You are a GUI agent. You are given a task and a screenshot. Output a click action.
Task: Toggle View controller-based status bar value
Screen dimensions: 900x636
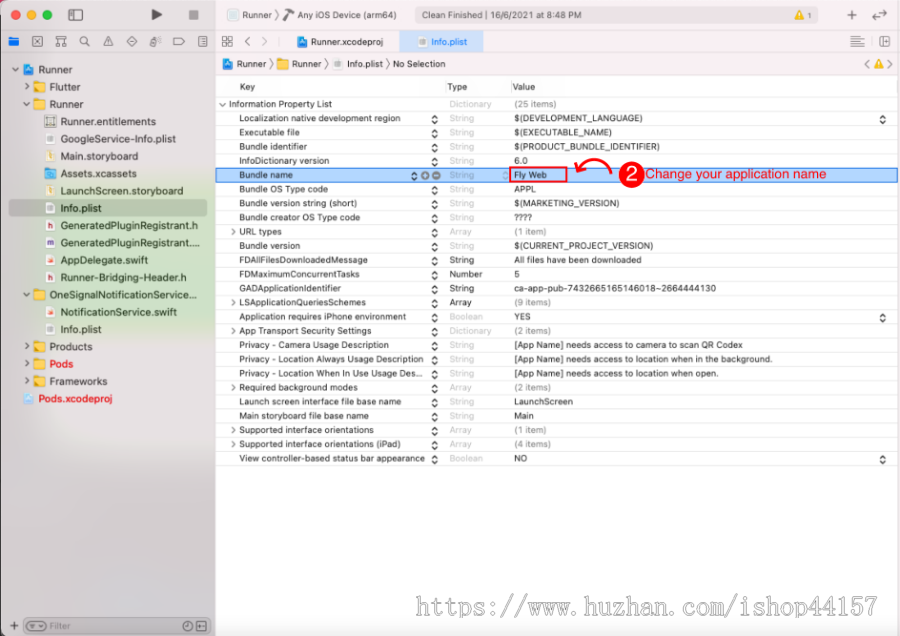tap(882, 459)
